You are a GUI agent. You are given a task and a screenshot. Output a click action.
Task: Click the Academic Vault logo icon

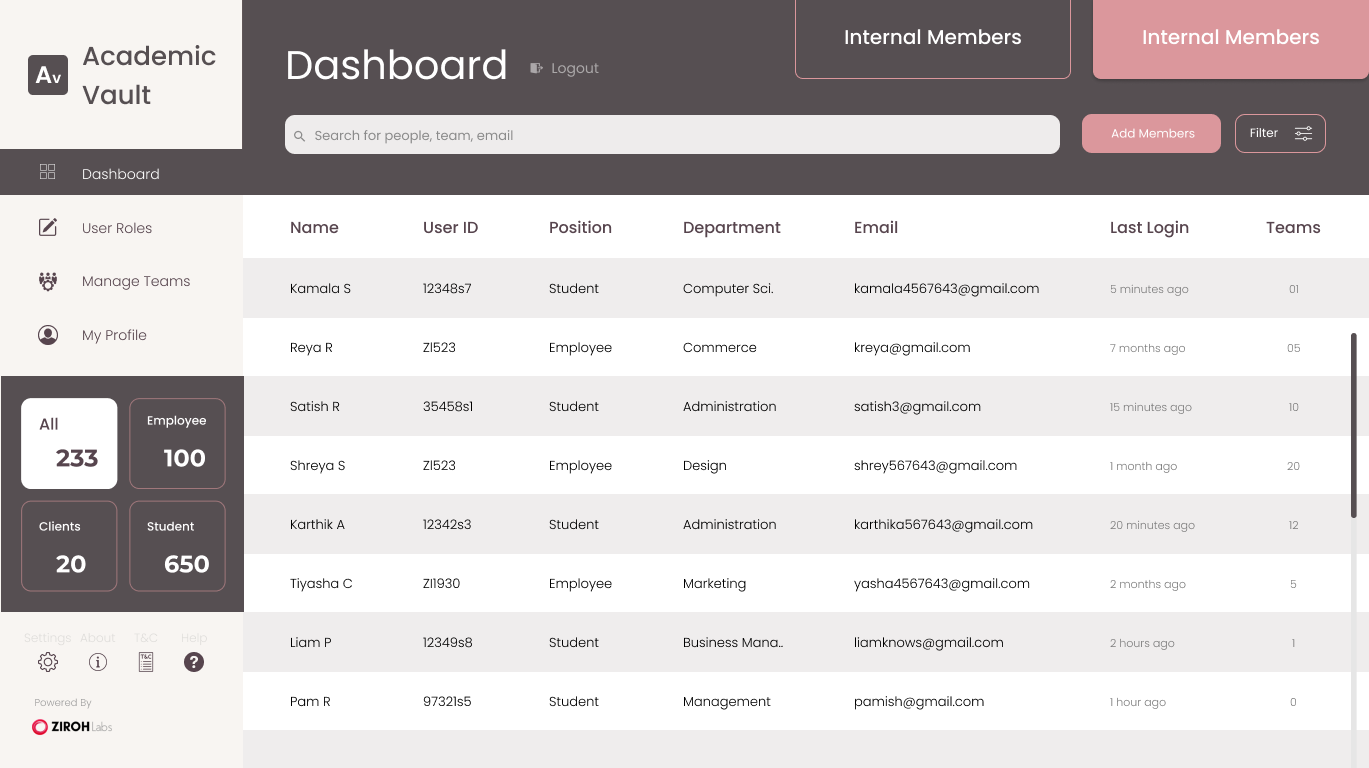coord(48,75)
